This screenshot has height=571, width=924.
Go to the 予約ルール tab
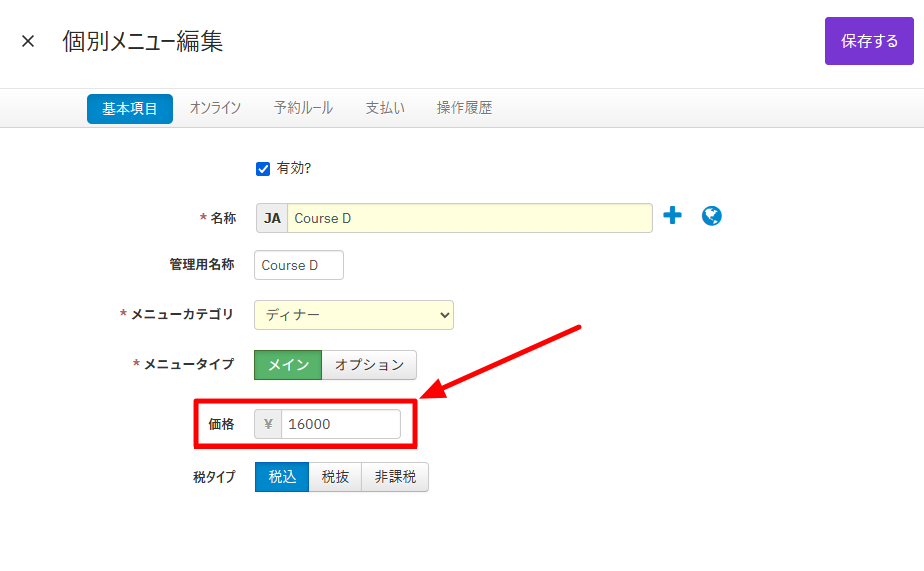pos(303,108)
